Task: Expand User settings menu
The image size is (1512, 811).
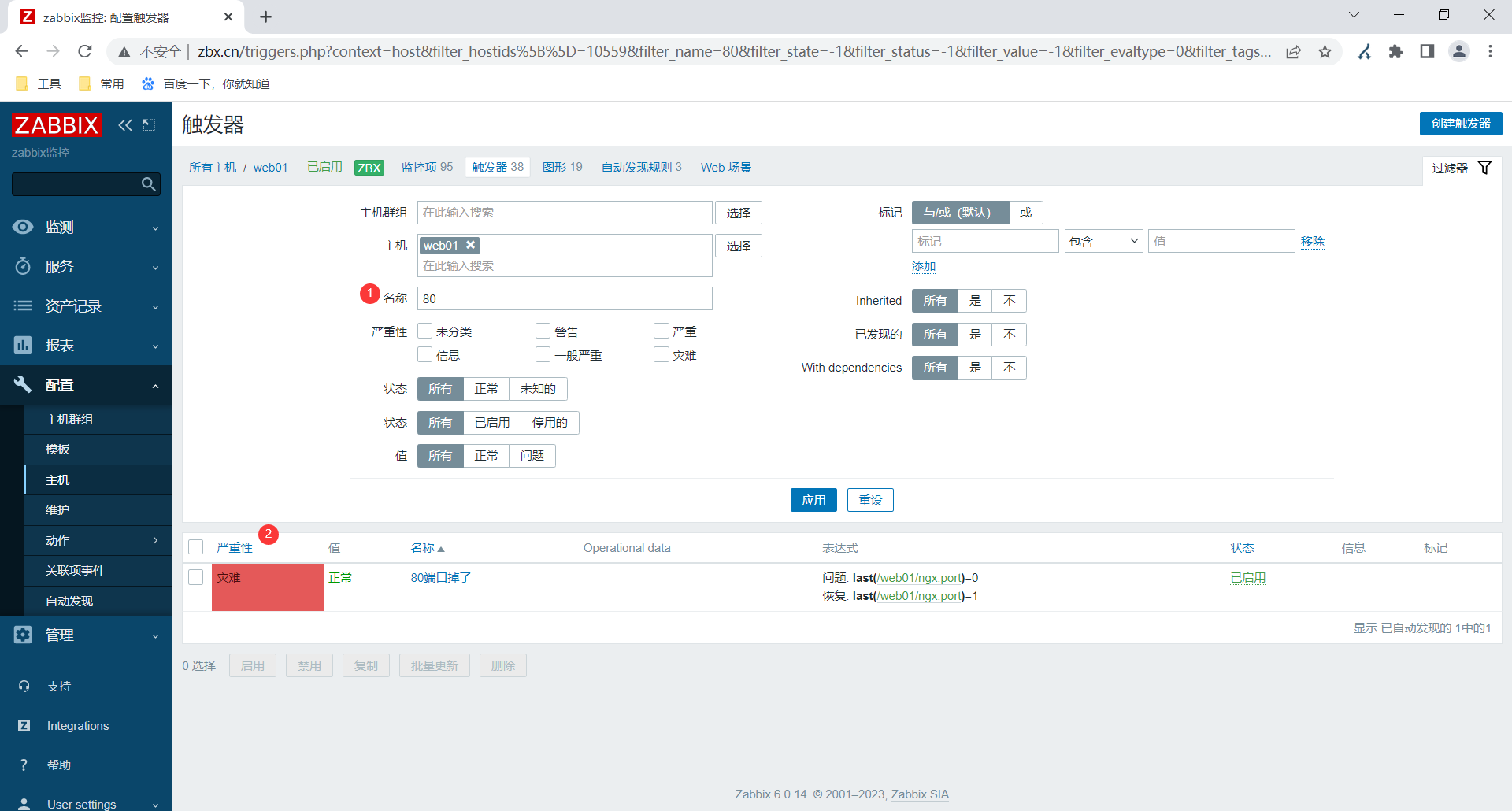Action: click(155, 805)
